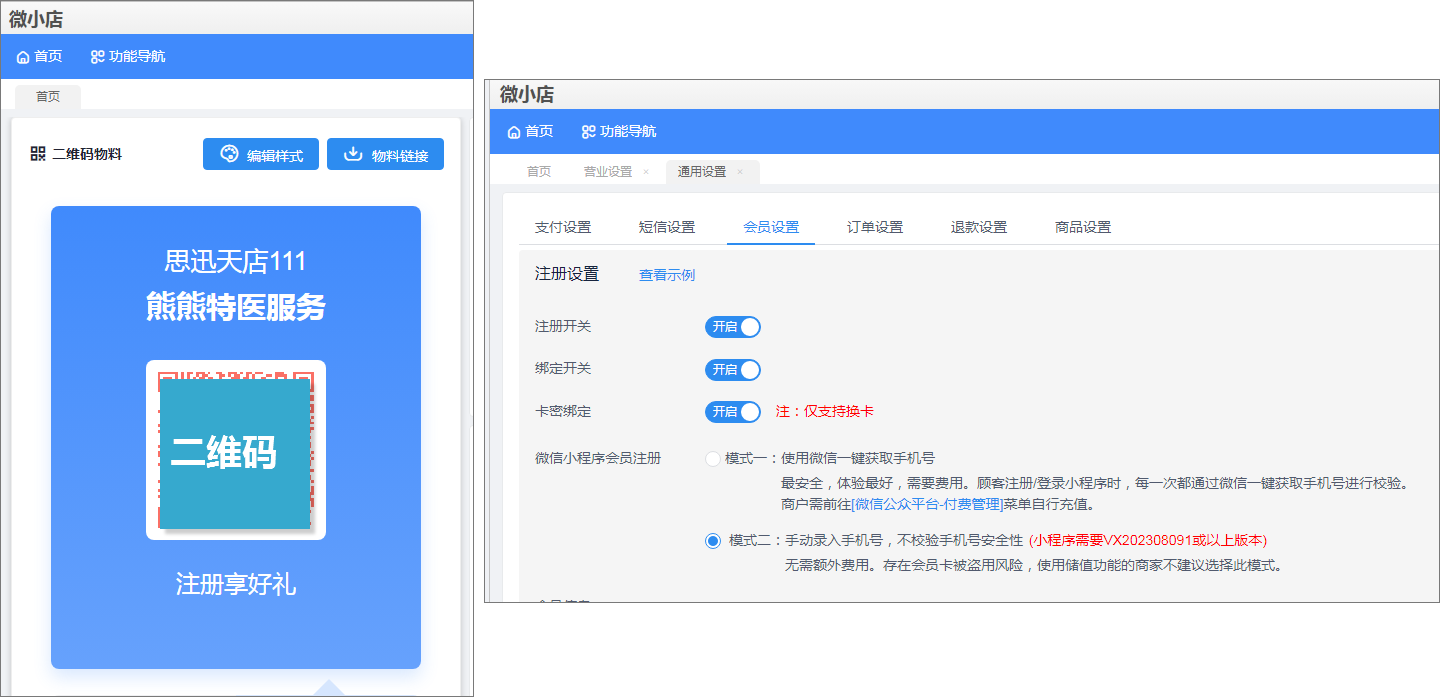
Task: Click 首页 in left window blue bar
Action: 48,57
